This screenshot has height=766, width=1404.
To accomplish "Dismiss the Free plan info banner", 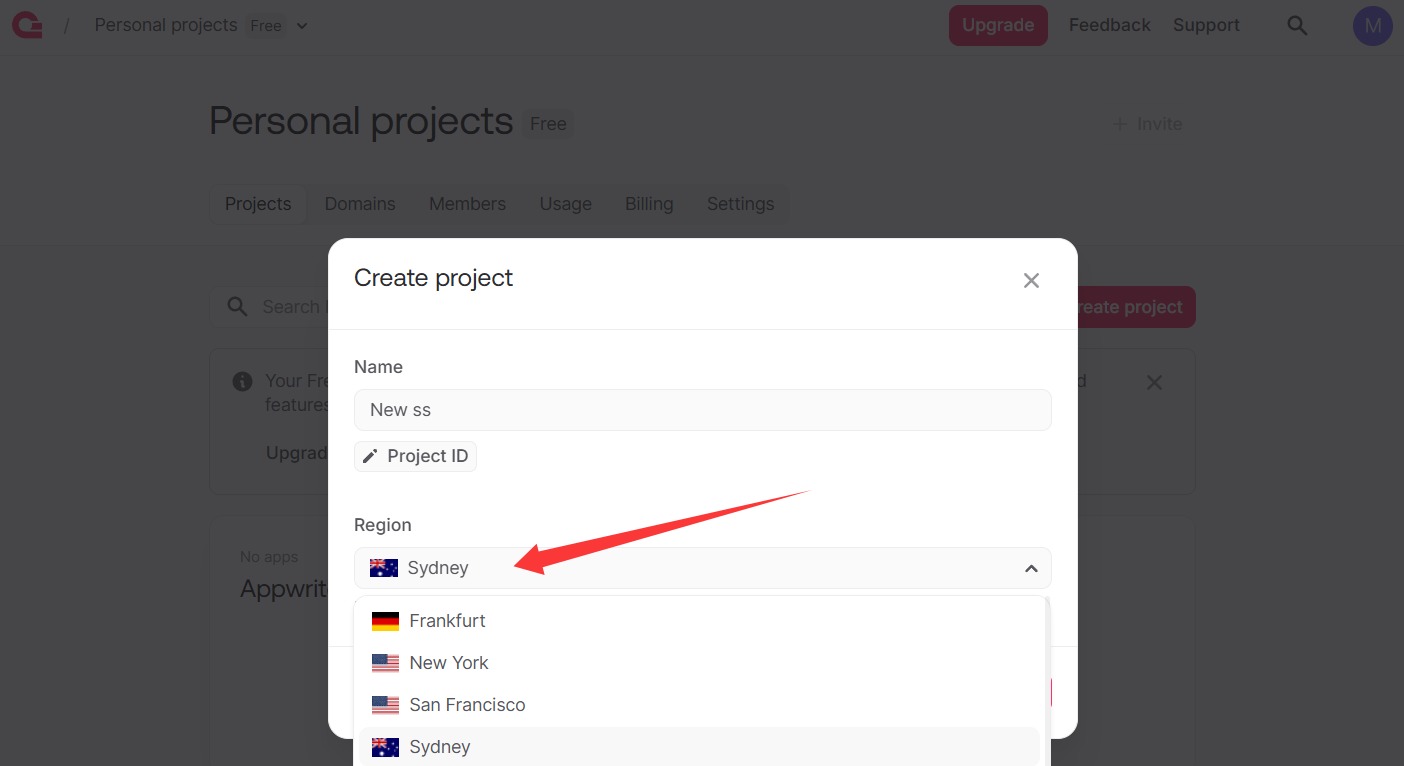I will tap(1154, 383).
